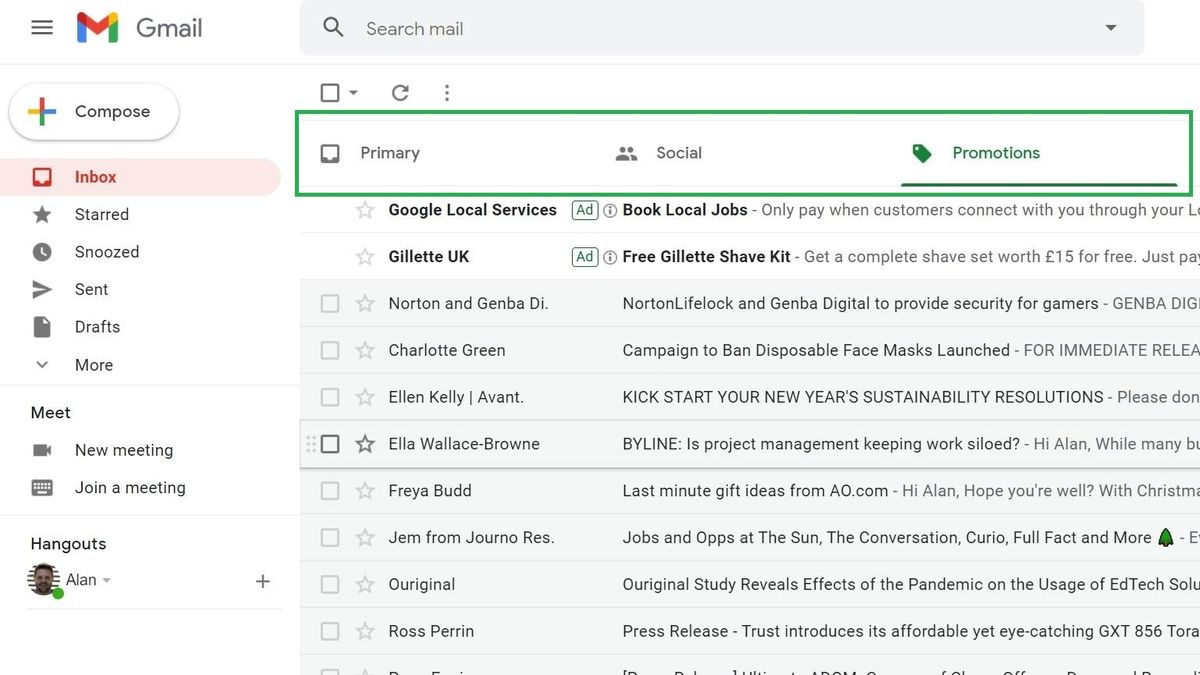Screen dimensions: 1200x675
Task: Expand the More section in the sidebar
Action: pyautogui.click(x=93, y=364)
